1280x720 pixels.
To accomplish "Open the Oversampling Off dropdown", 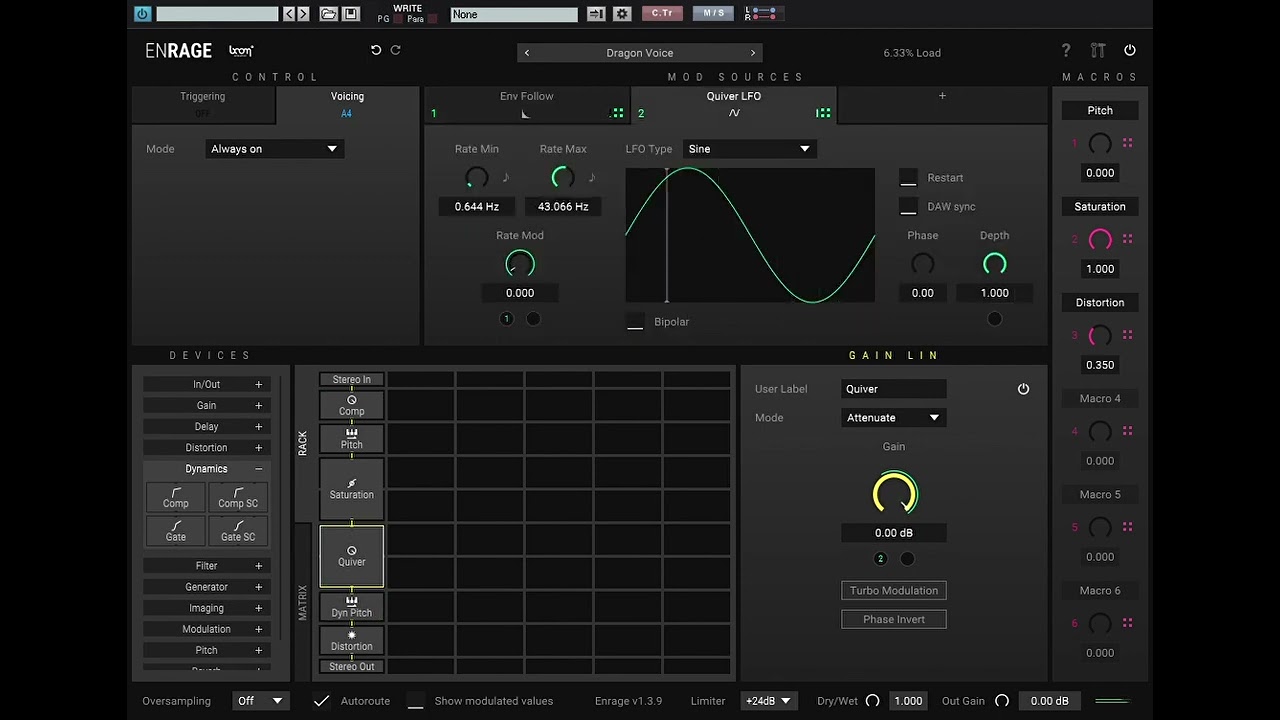I will tap(260, 701).
